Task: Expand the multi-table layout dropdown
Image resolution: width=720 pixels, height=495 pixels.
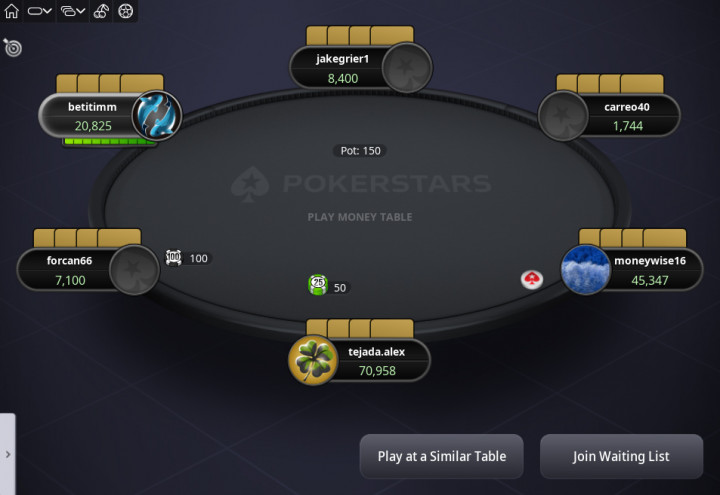Action: (x=73, y=11)
